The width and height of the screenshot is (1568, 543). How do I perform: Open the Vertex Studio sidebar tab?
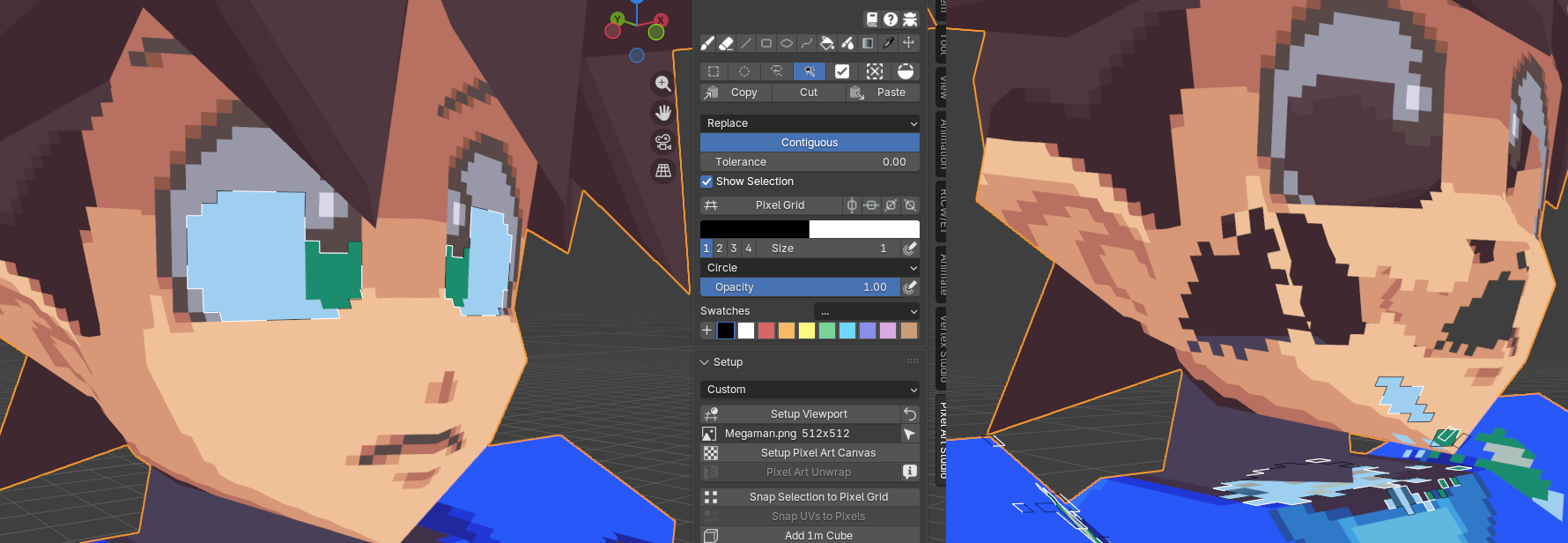(942, 349)
